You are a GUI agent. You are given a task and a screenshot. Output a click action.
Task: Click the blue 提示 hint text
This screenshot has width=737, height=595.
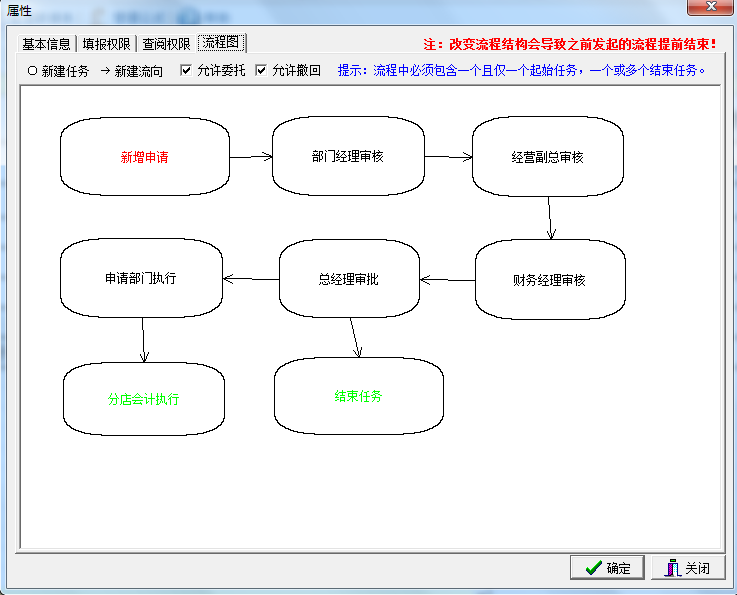tap(522, 70)
